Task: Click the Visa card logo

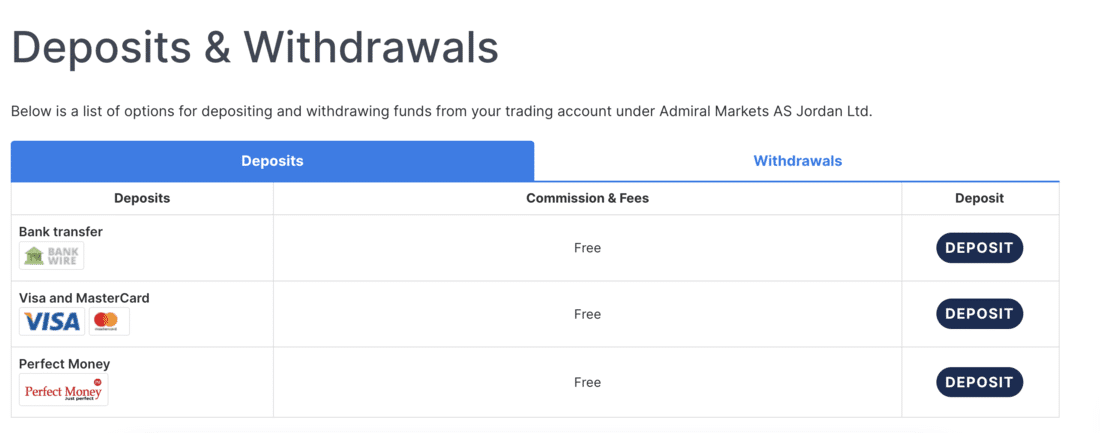Action: pos(52,321)
